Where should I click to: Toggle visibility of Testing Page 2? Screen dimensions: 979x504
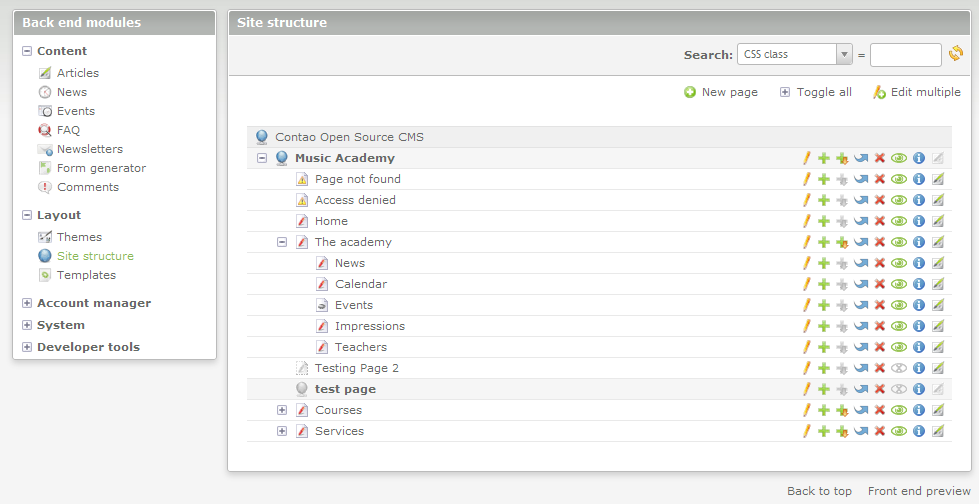(899, 368)
